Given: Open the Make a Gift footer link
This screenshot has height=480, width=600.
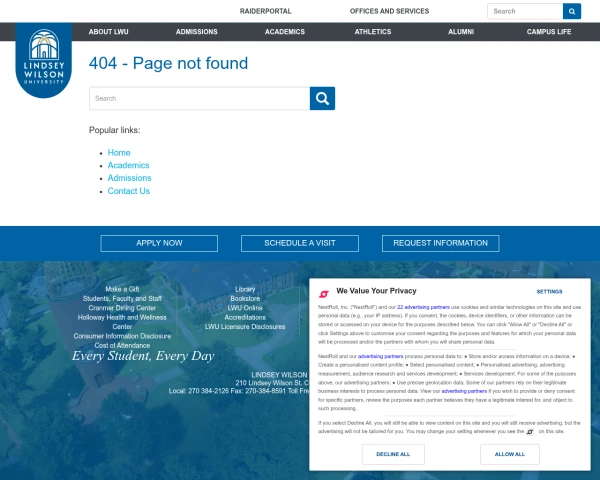Looking at the screenshot, I should 122,289.
